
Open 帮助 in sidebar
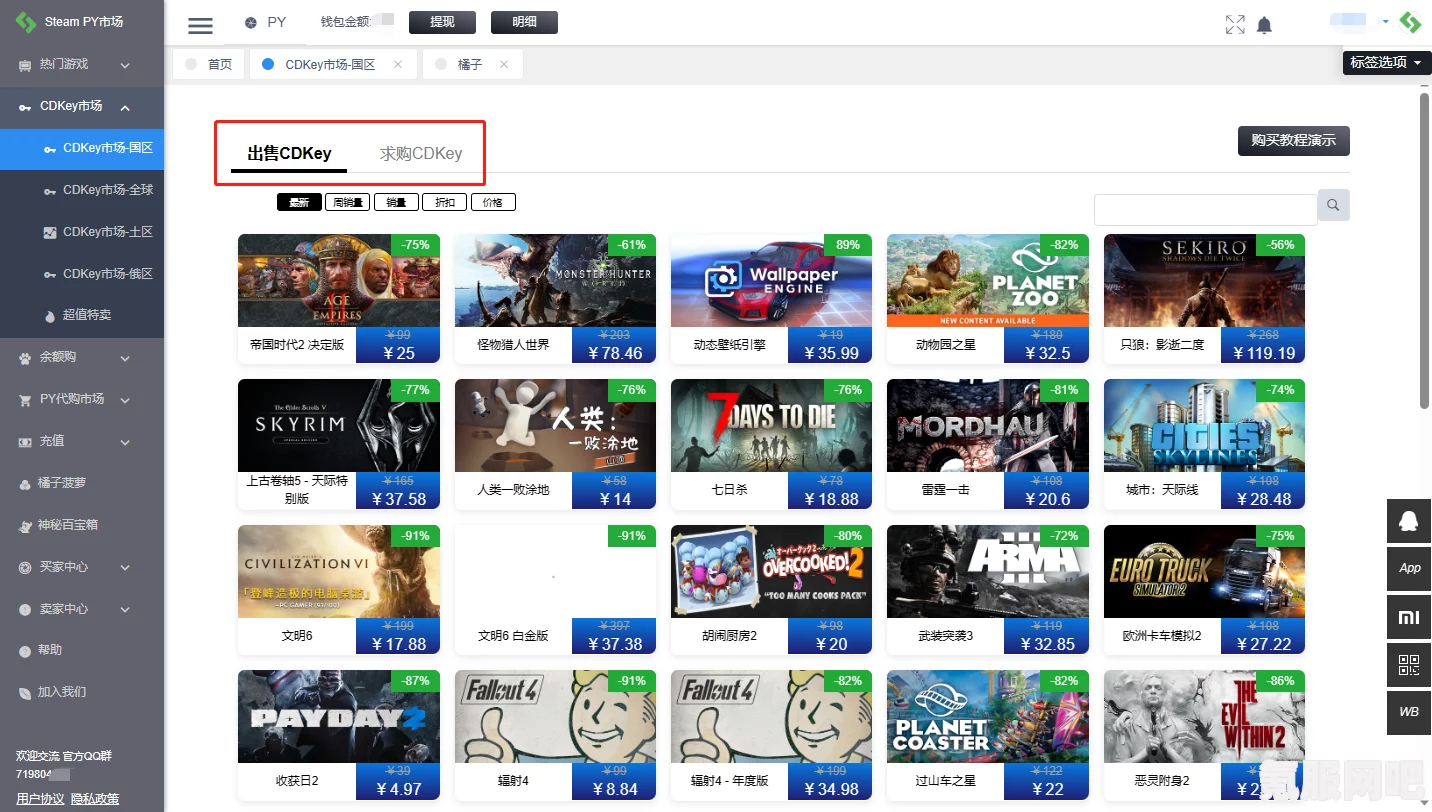coord(82,650)
